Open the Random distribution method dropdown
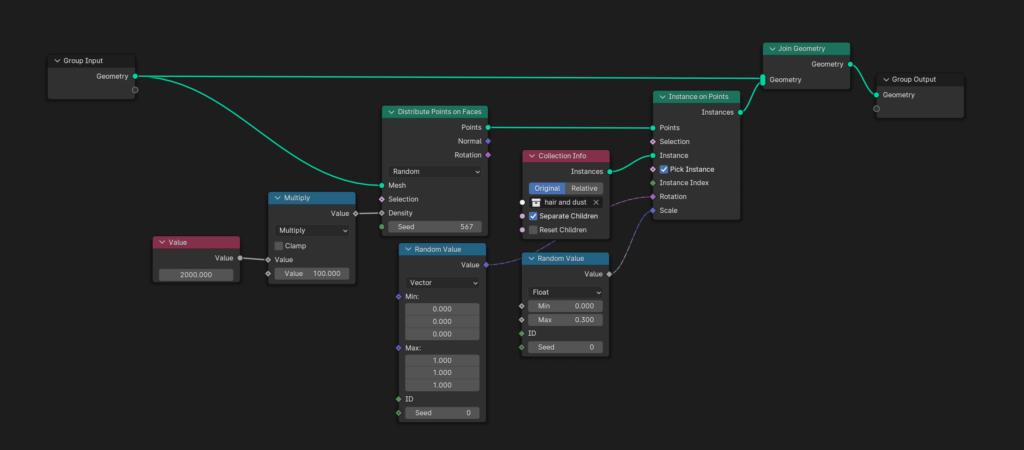The image size is (1024, 450). point(435,172)
